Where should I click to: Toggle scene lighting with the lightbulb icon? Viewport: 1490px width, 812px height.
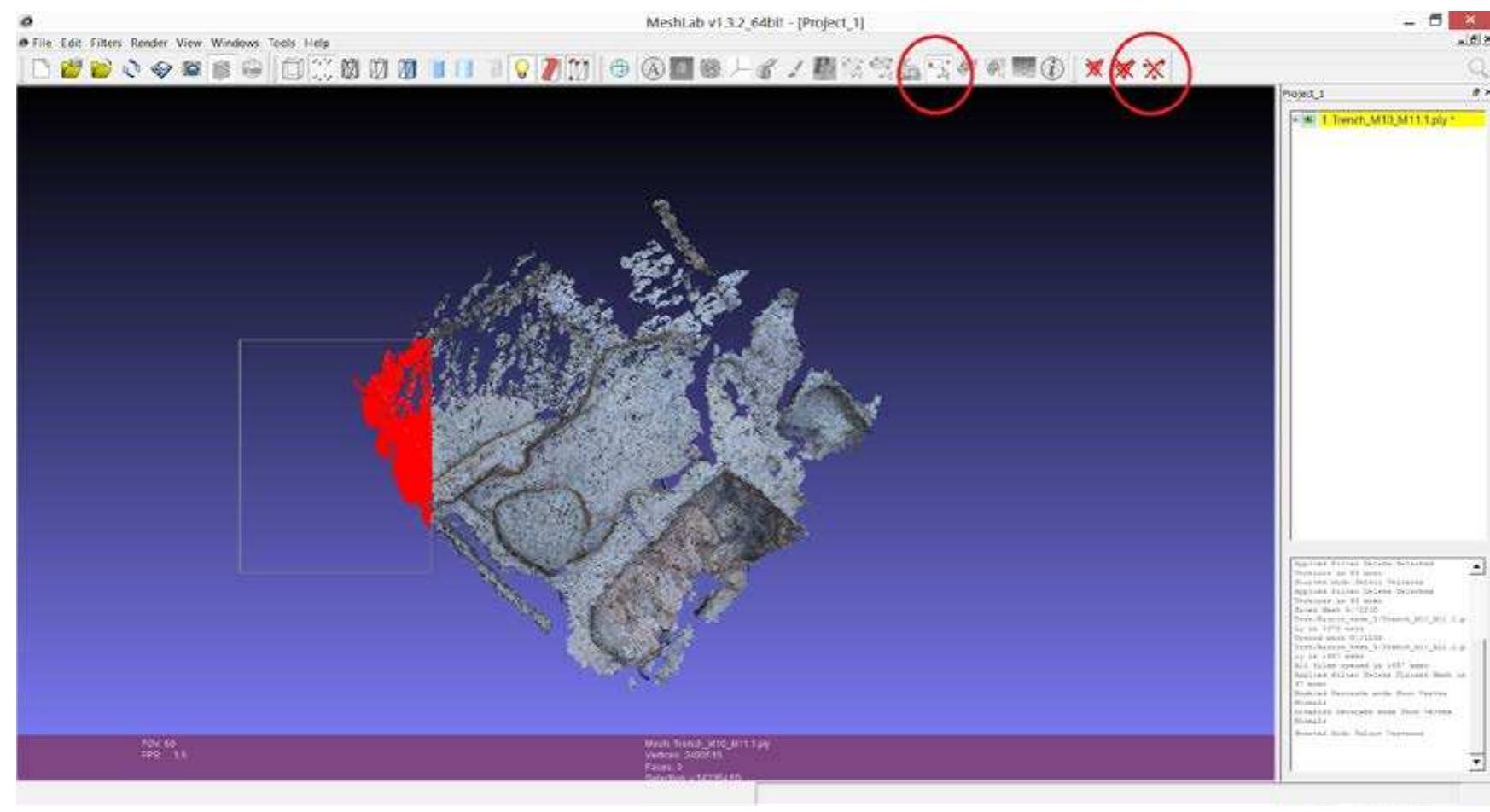pyautogui.click(x=522, y=68)
